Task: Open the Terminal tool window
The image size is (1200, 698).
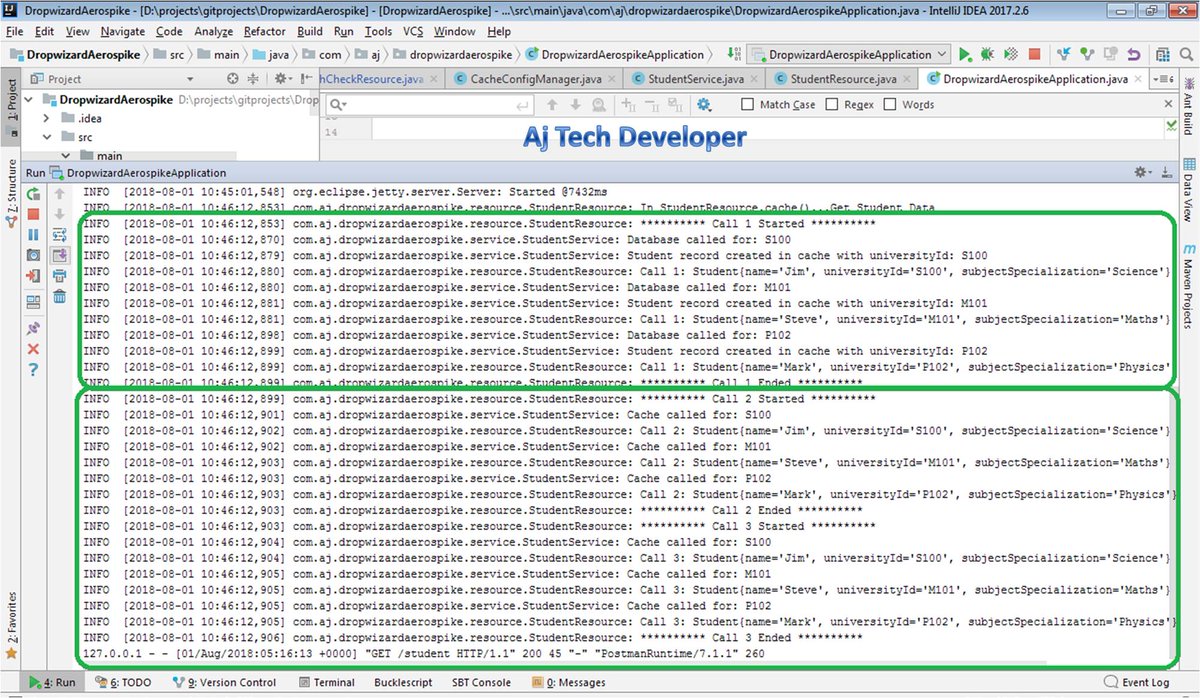Action: tap(332, 682)
